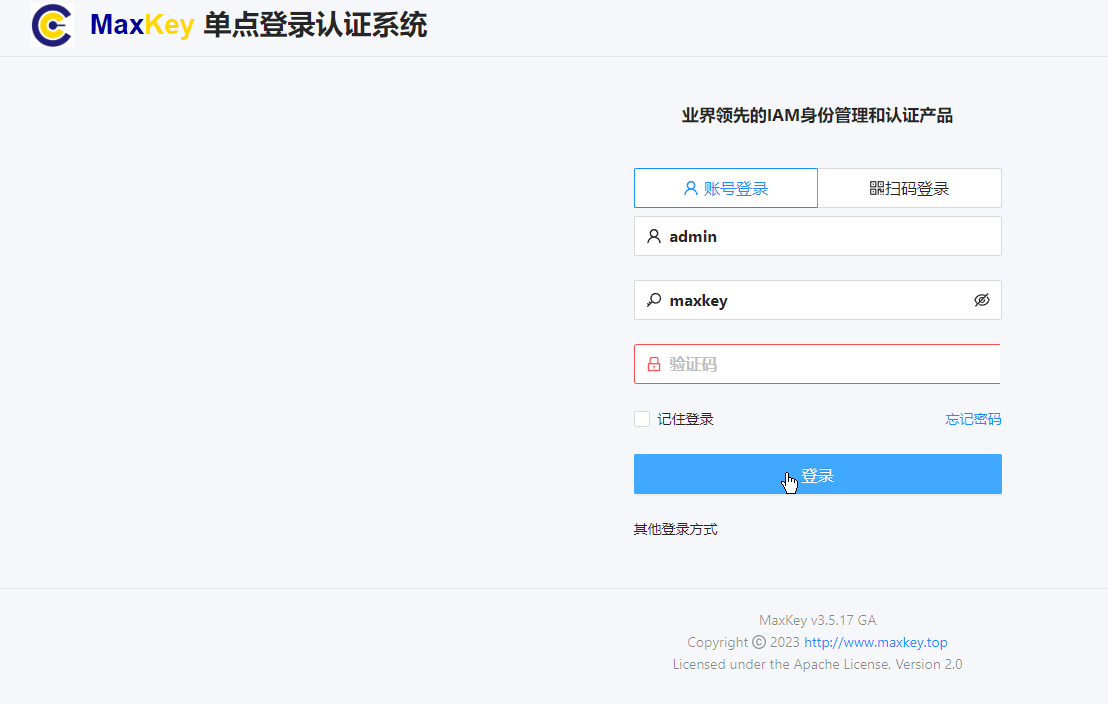Screen dimensions: 1108x704
Task: Click the 验证码 captcha input field
Action: 817,363
